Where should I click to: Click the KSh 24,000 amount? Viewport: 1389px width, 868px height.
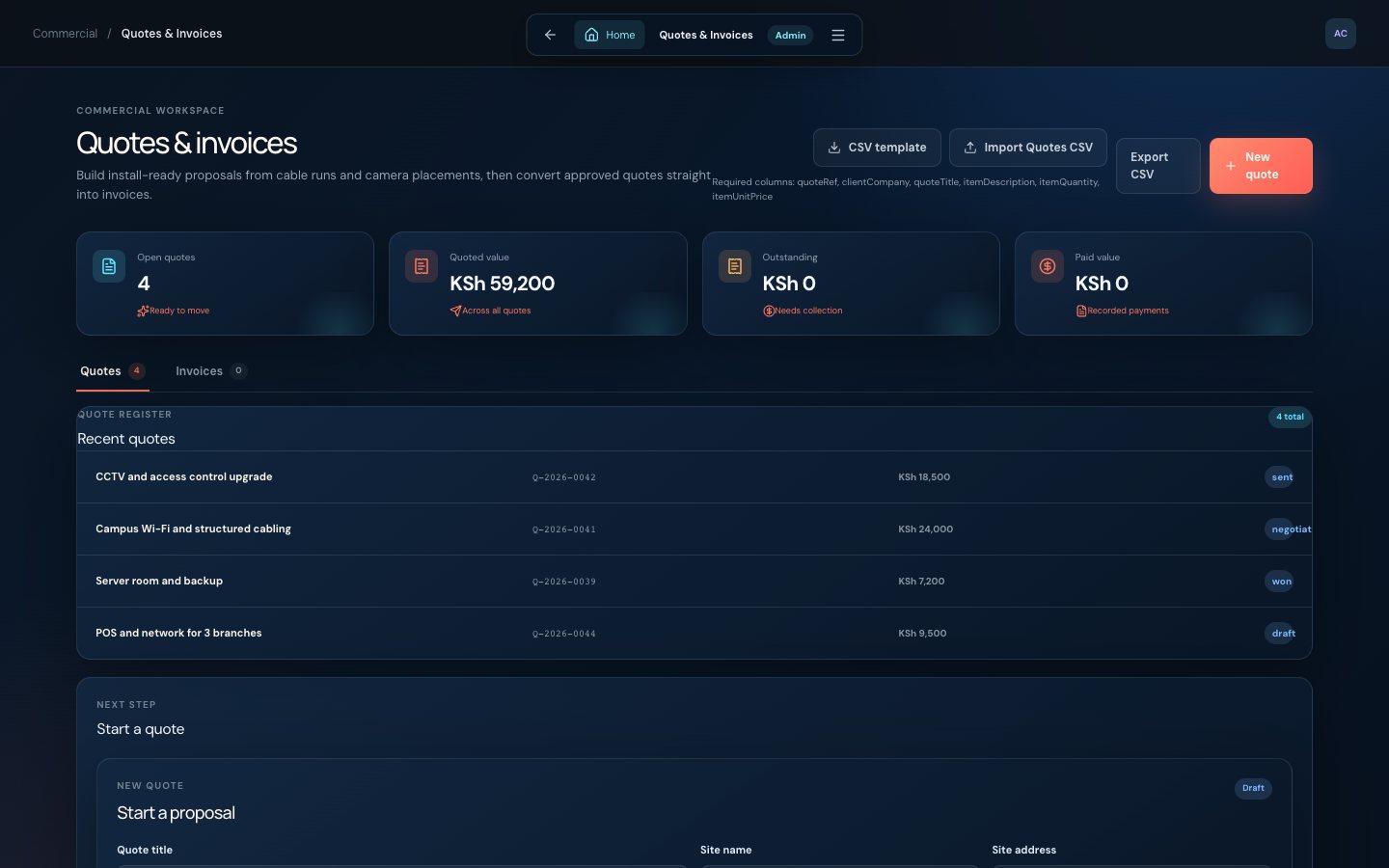point(925,529)
